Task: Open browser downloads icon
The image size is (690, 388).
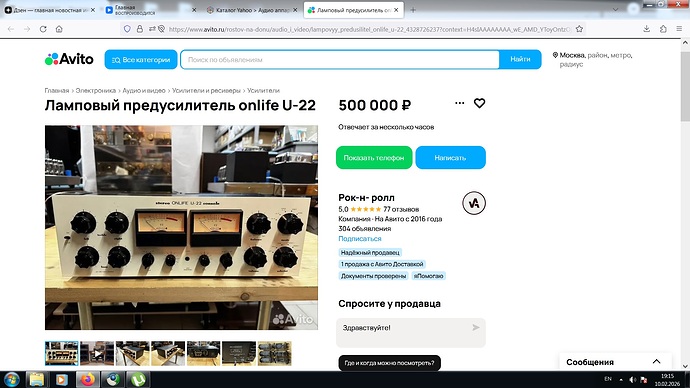Action: click(646, 29)
